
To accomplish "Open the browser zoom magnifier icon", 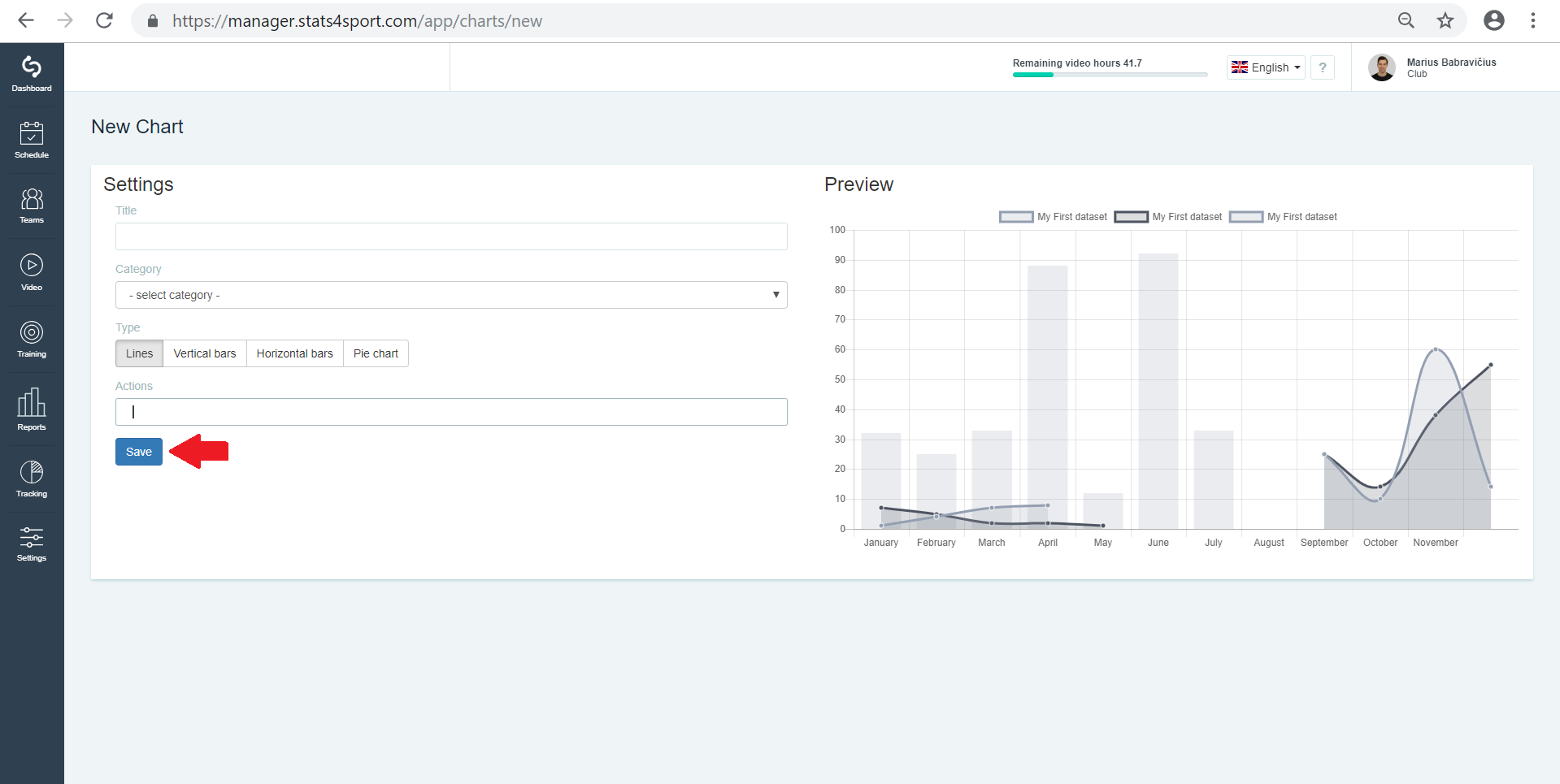I will click(x=1406, y=20).
